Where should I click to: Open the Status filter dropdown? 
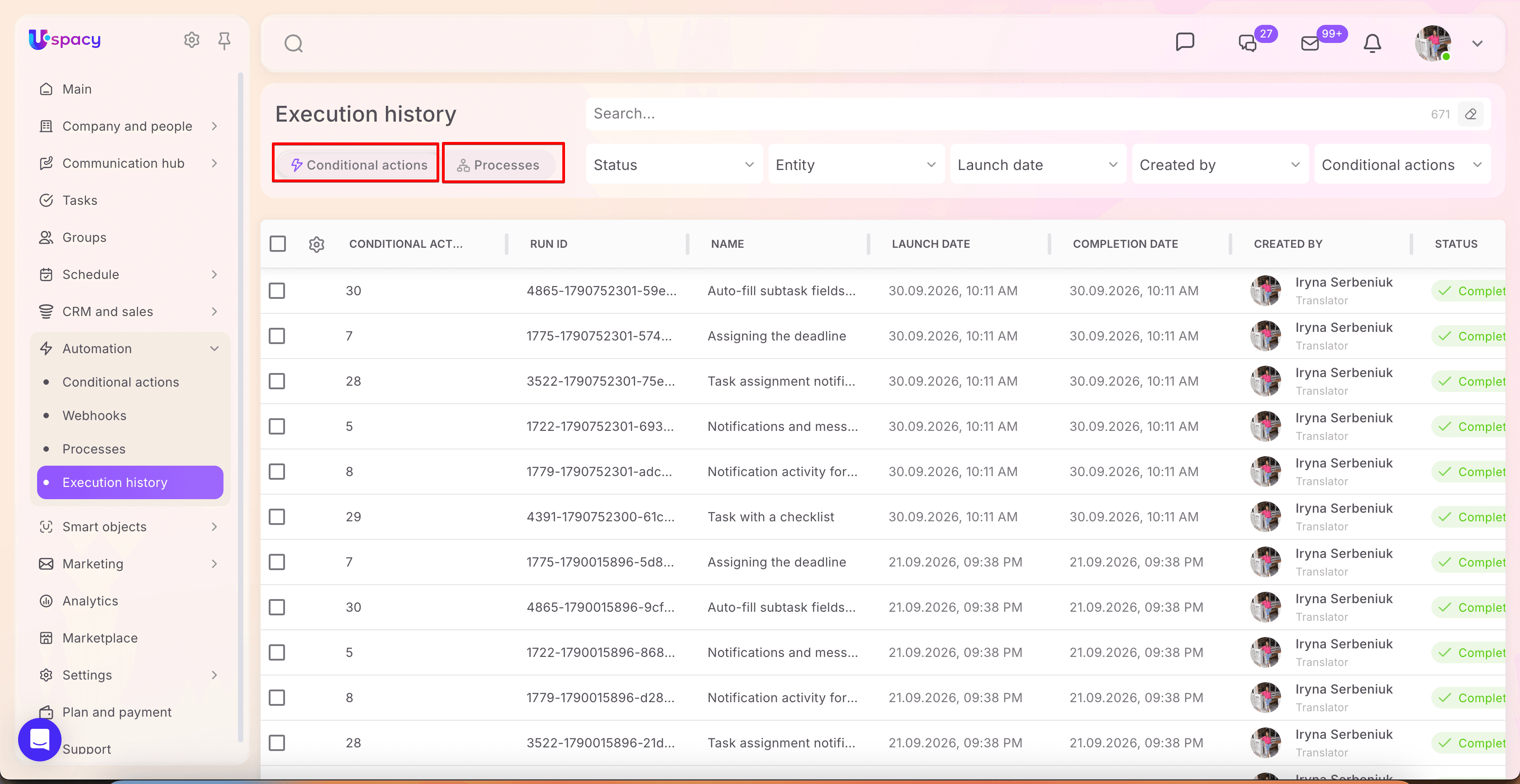point(674,165)
